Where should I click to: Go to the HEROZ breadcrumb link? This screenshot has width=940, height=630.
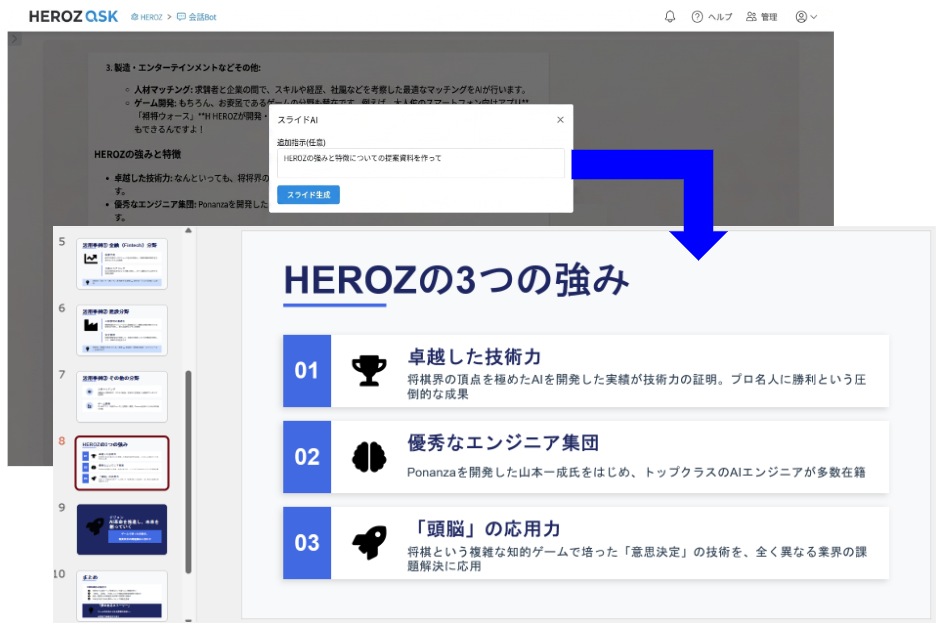(146, 17)
